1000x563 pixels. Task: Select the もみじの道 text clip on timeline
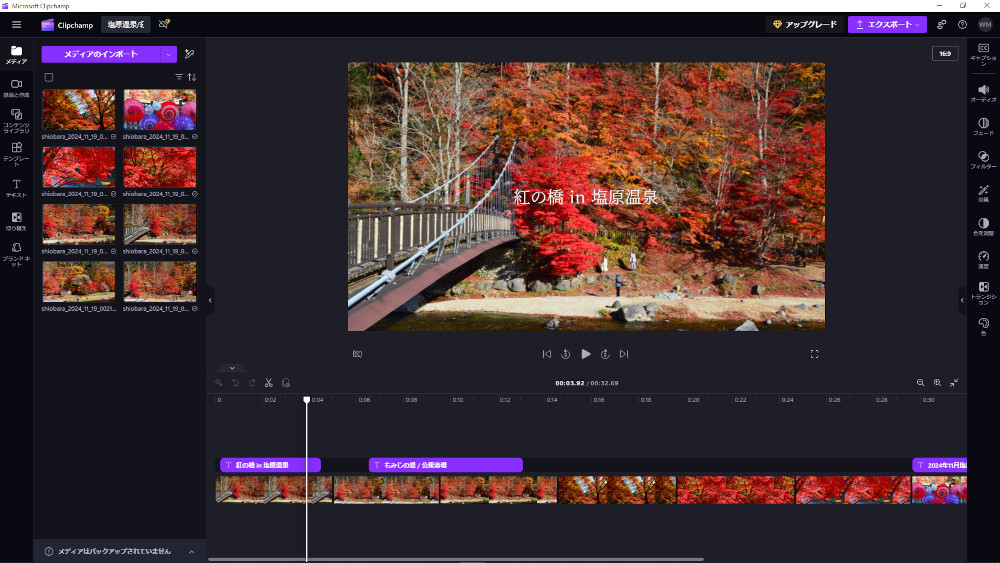(x=446, y=465)
